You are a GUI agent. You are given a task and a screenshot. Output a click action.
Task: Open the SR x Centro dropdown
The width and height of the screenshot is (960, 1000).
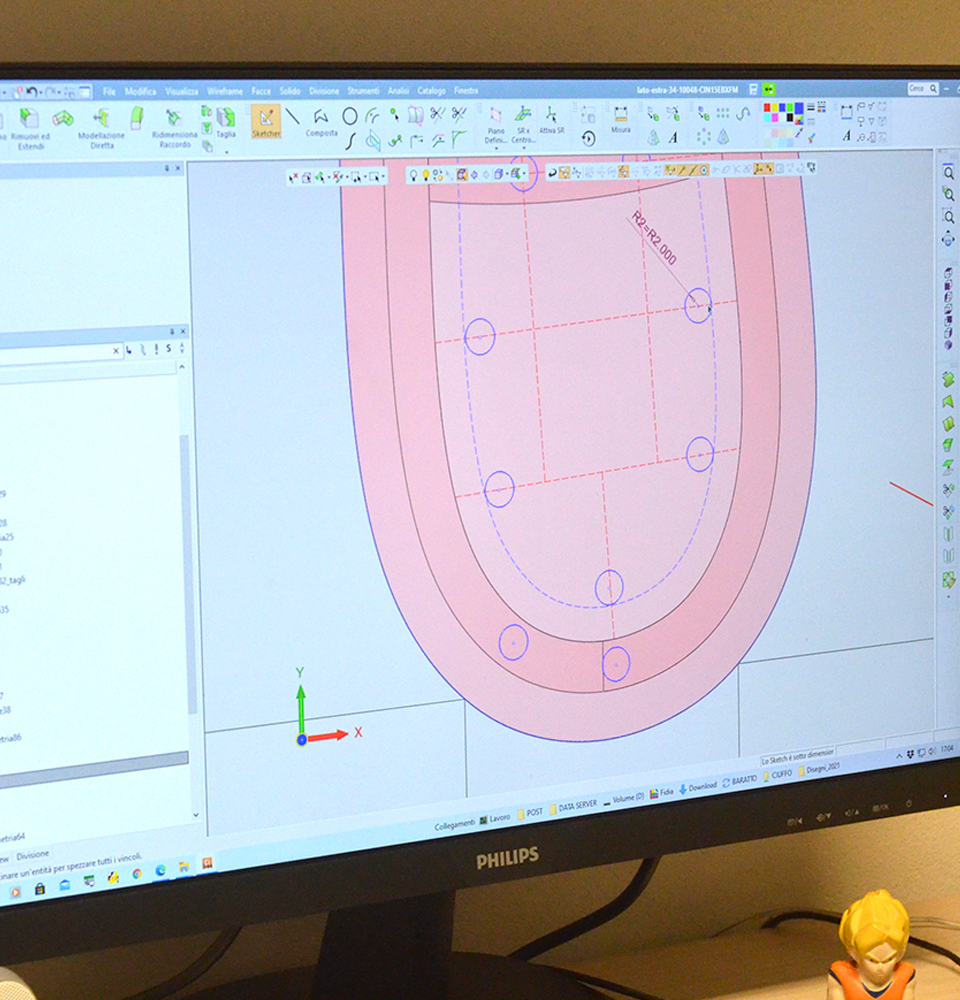(523, 147)
